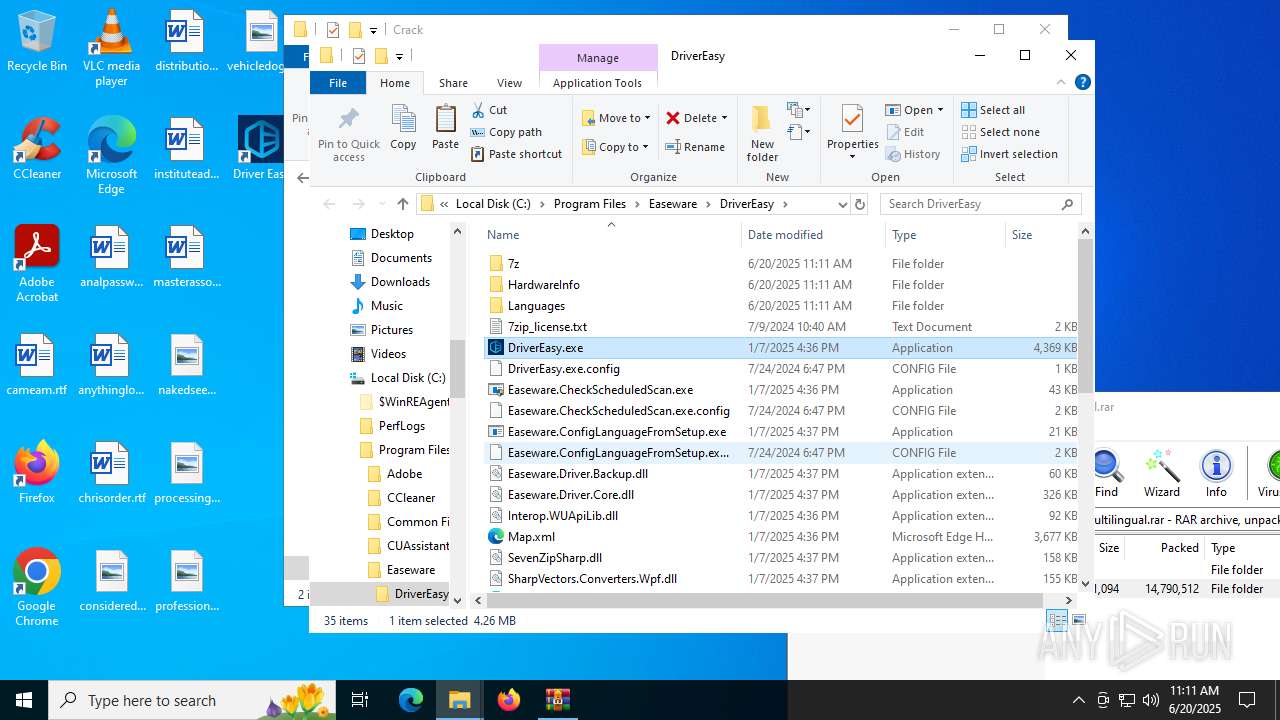Collapse the ribbon with chevron
Image resolution: width=1280 pixels, height=720 pixels.
pyautogui.click(x=1061, y=82)
